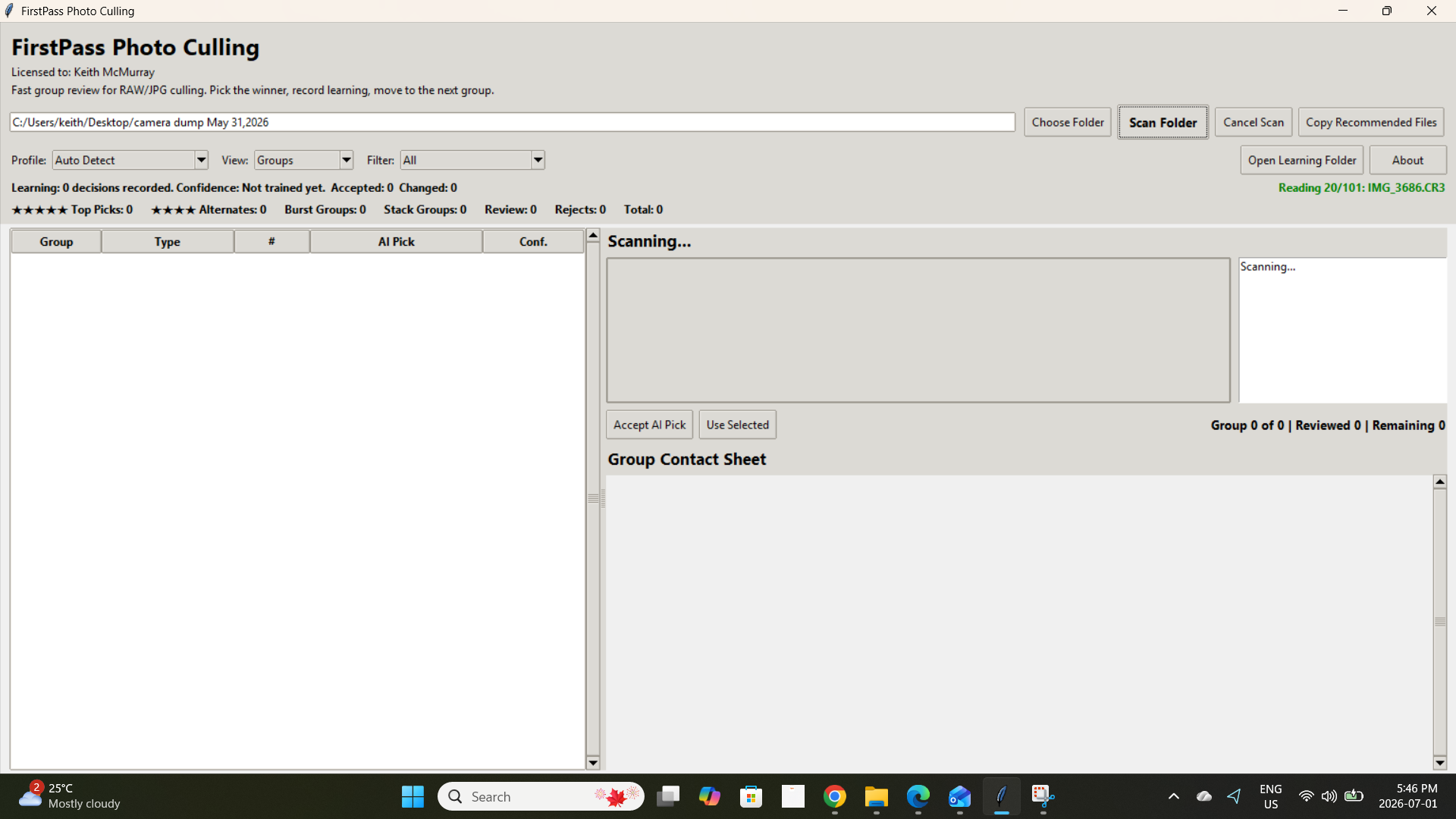
Task: Launch Copilot from taskbar
Action: [x=710, y=796]
